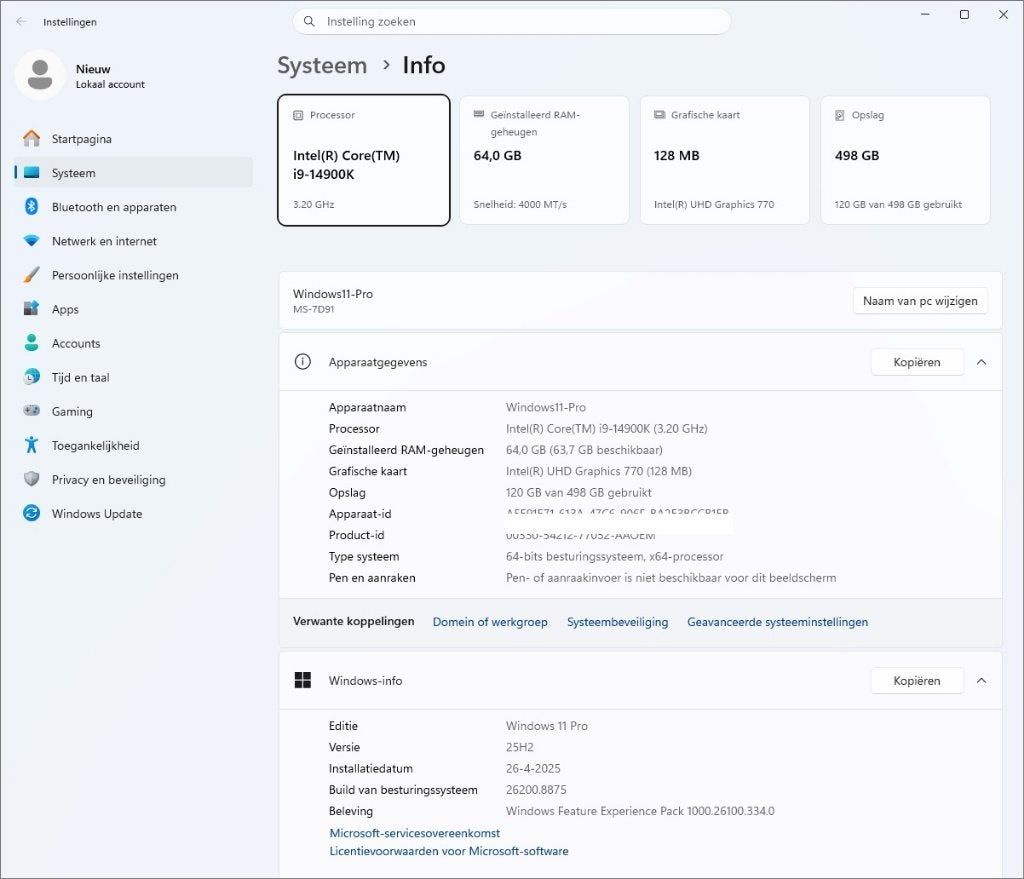Click Windows11-Pro value beside Apparaatnaam

pos(545,407)
